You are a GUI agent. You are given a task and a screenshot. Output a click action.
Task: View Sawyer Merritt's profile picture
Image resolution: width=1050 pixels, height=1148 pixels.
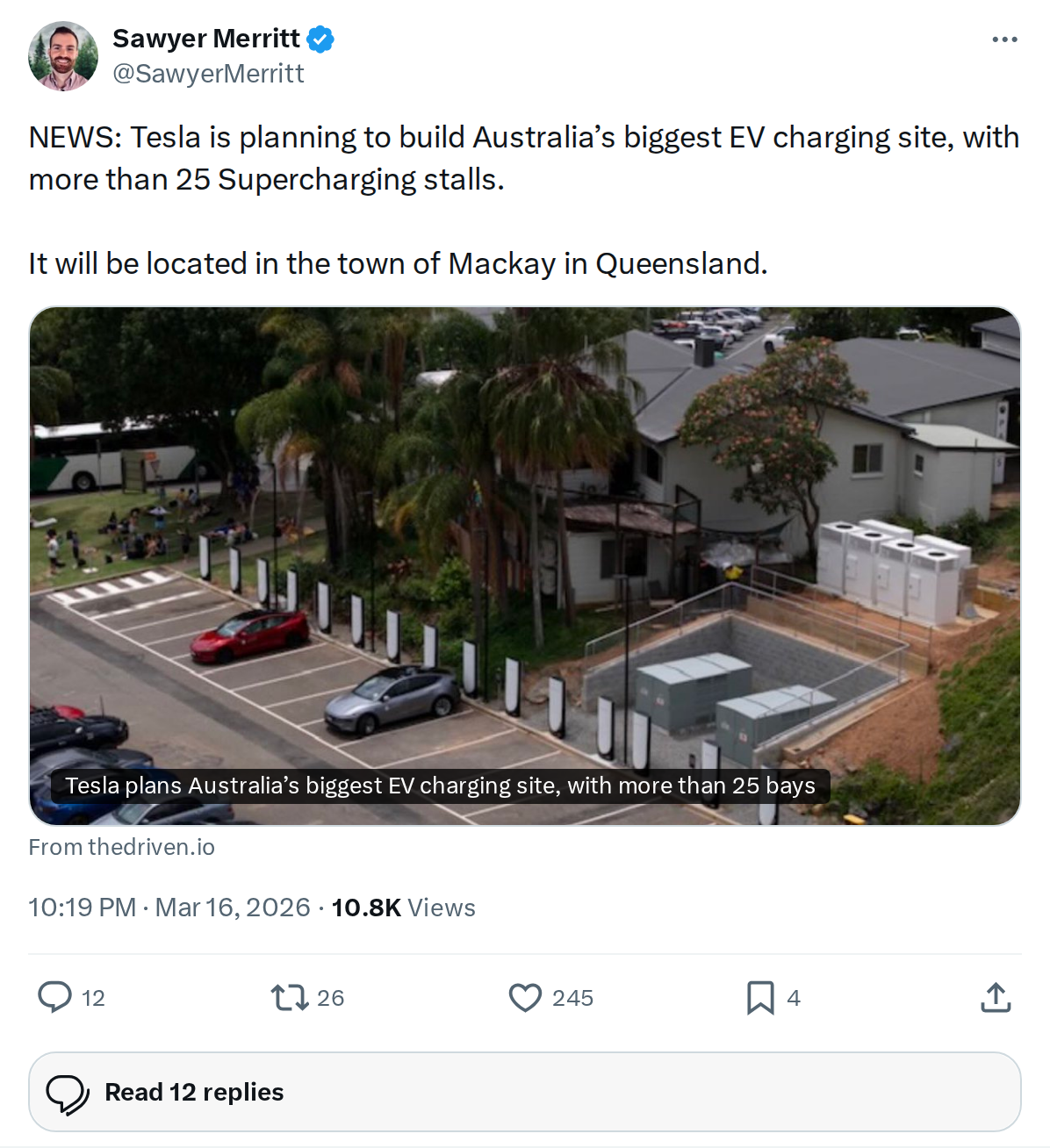coord(65,54)
